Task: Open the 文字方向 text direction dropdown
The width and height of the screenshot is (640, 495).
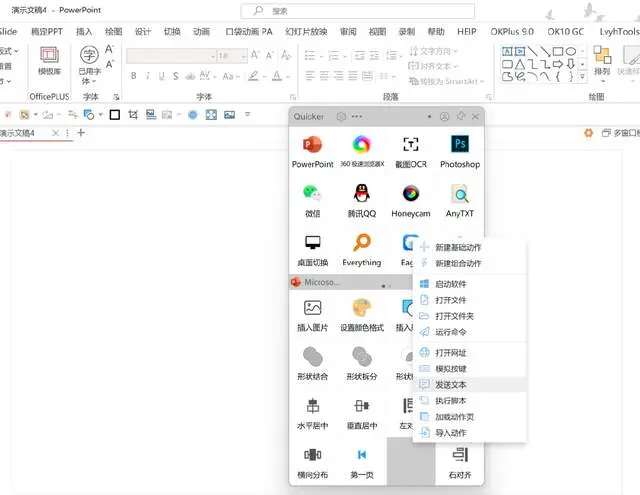Action: click(x=433, y=51)
